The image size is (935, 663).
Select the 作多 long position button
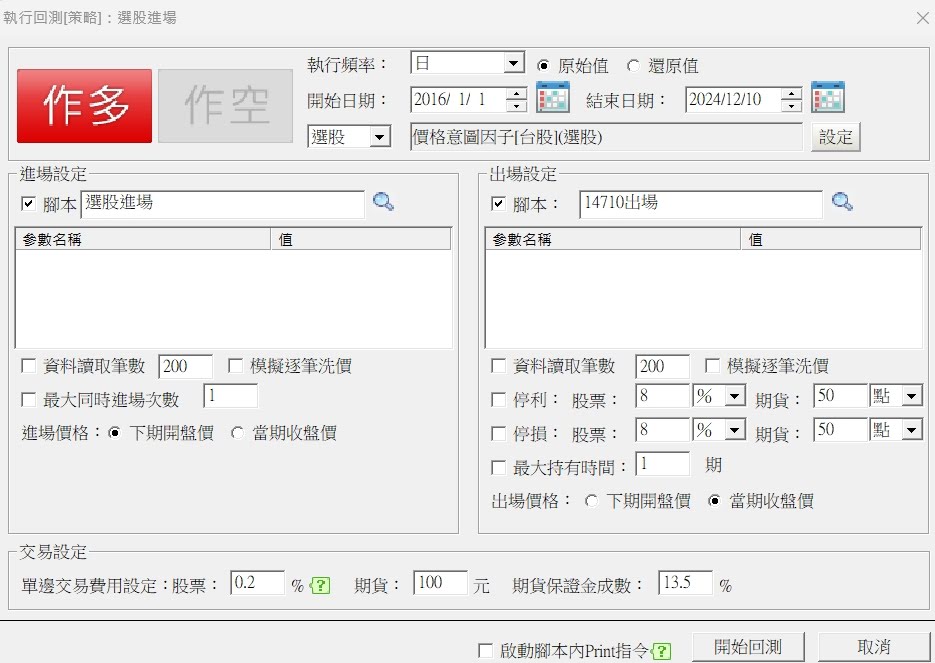point(85,105)
